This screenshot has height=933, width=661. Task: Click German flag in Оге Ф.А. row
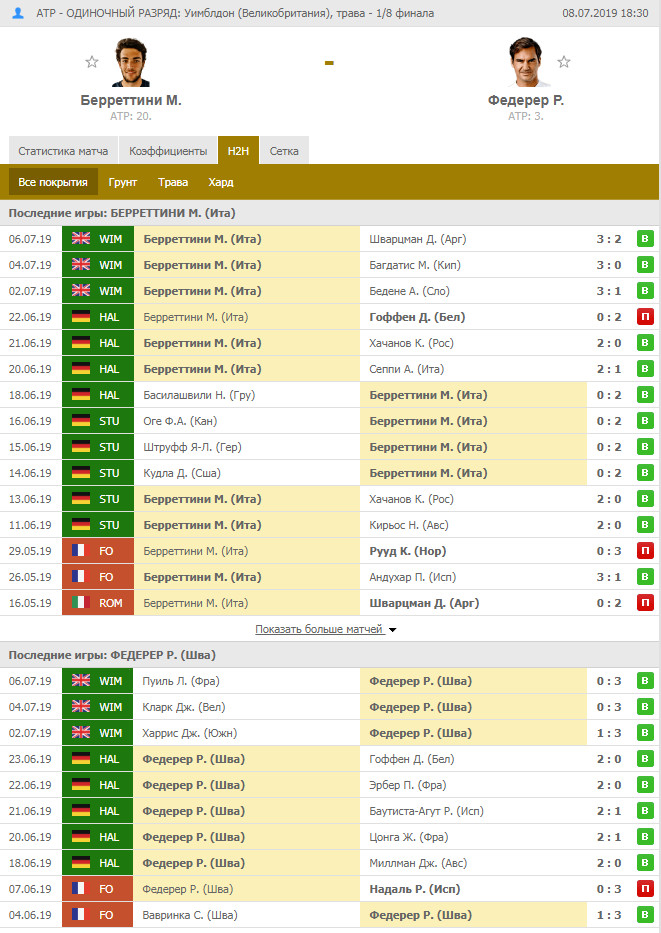81,421
